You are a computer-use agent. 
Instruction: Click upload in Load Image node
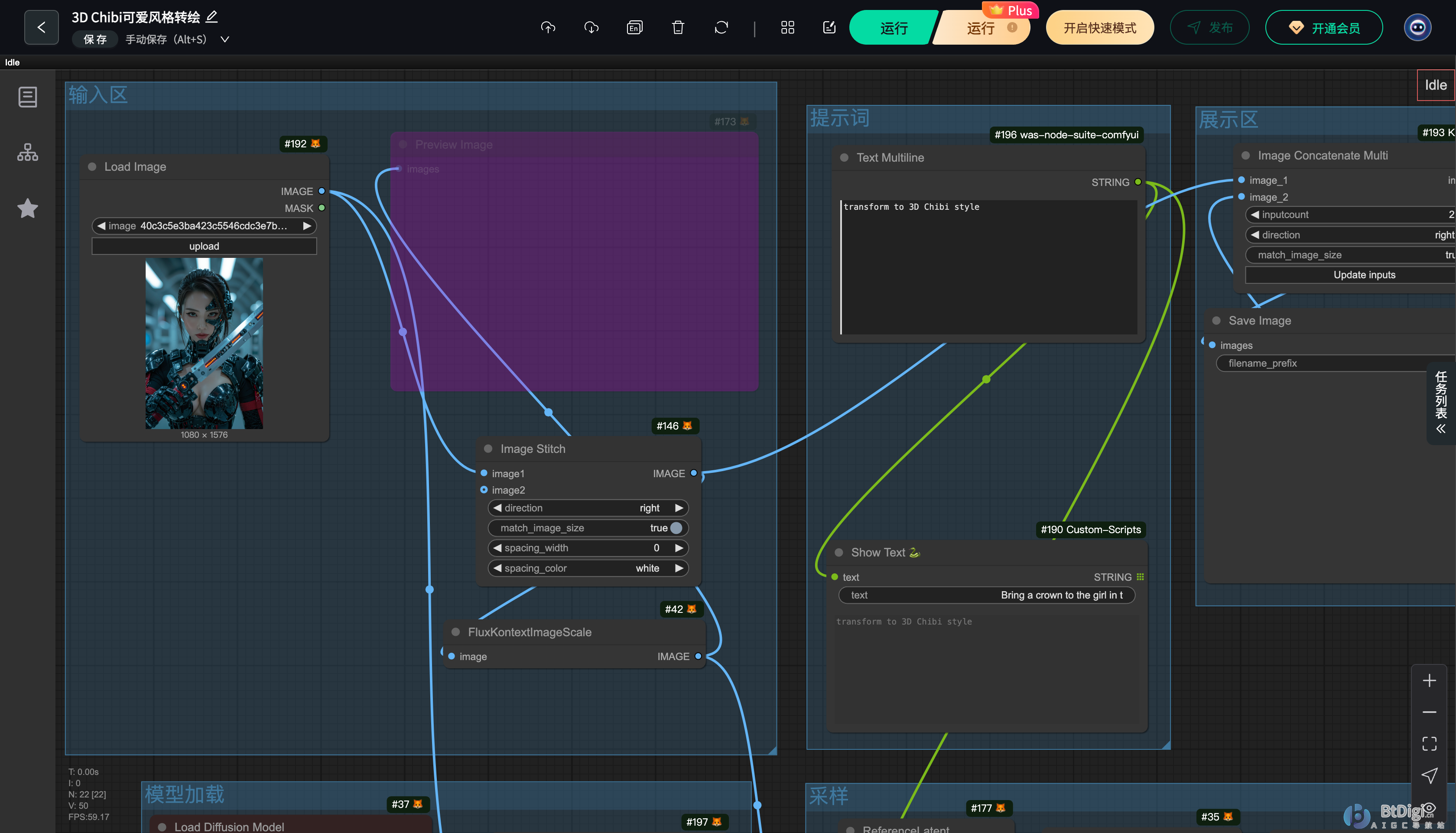point(204,246)
